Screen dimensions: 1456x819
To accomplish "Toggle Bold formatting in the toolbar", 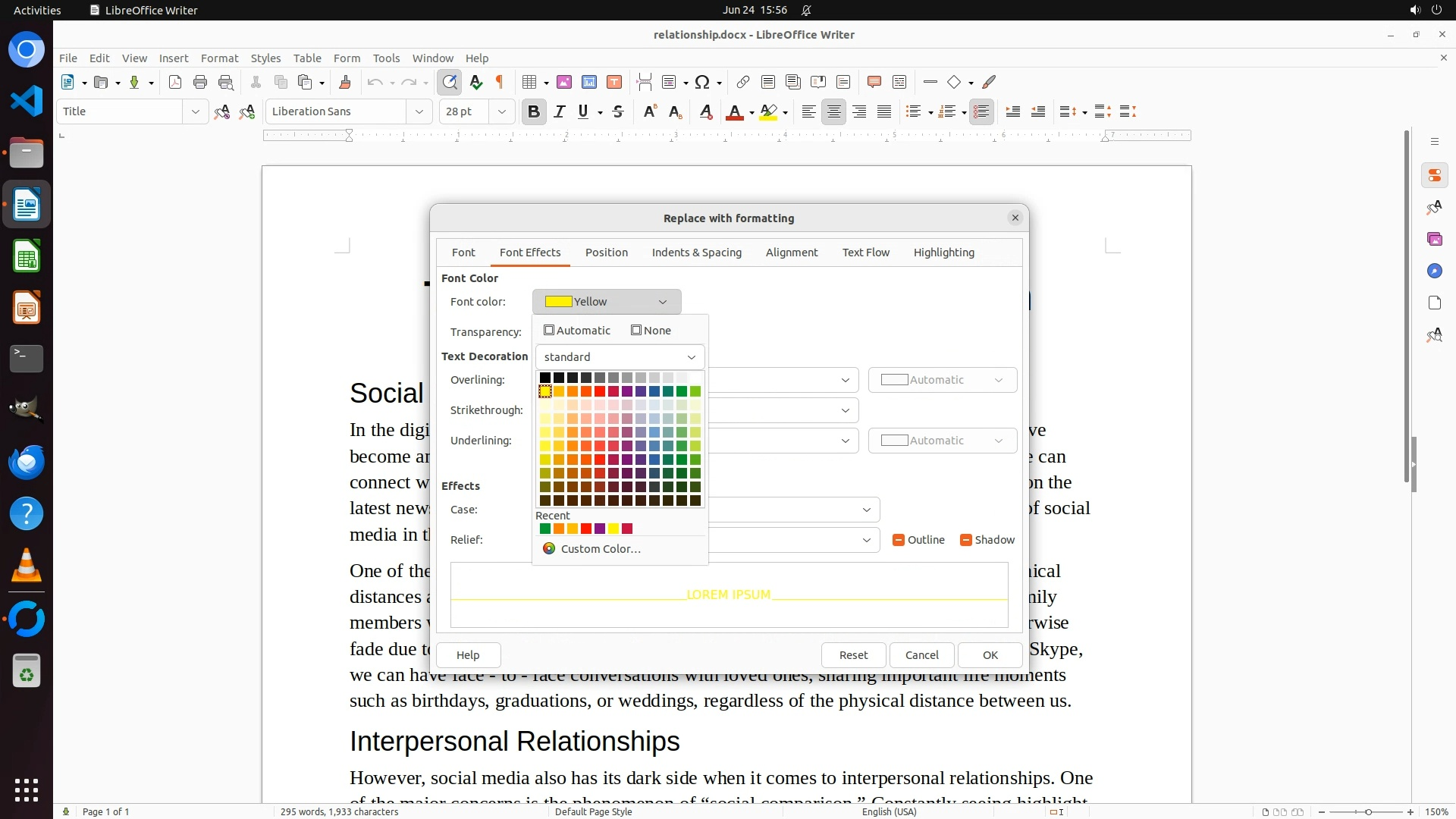I will click(x=533, y=111).
